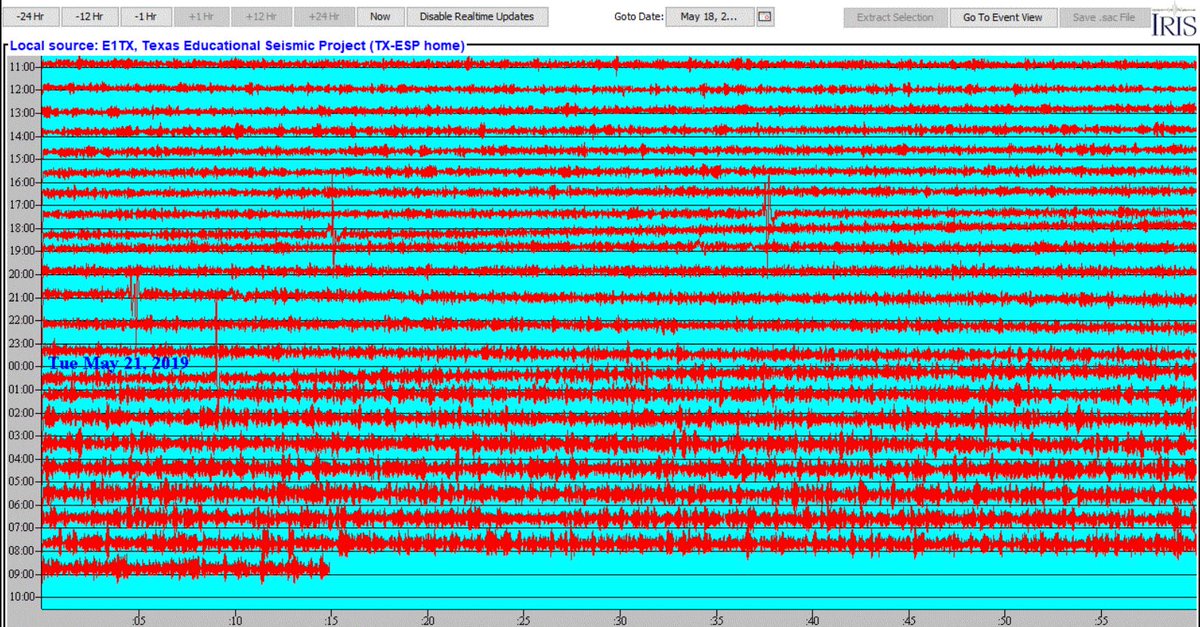Click the 10:00 empty trace row label
The image size is (1200, 627).
(x=23, y=597)
